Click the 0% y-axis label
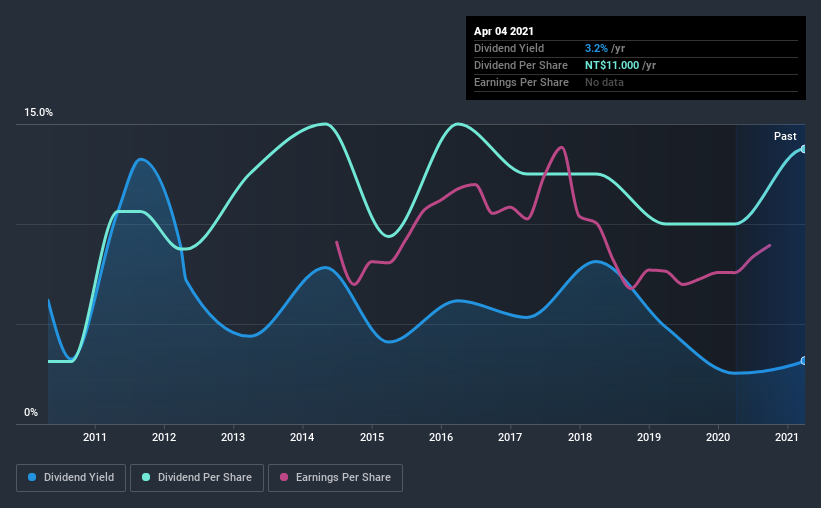 pyautogui.click(x=31, y=413)
